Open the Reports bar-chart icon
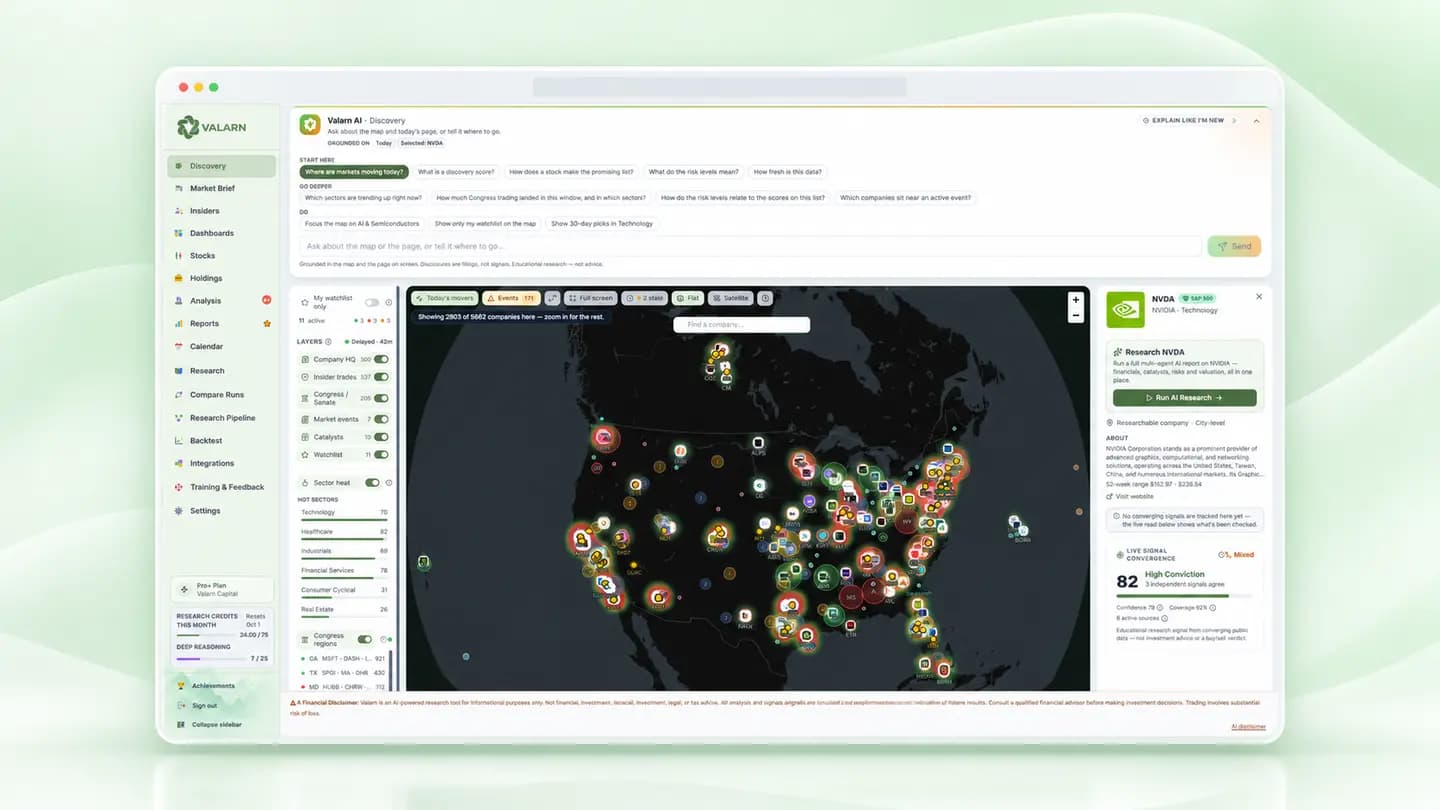 178,324
